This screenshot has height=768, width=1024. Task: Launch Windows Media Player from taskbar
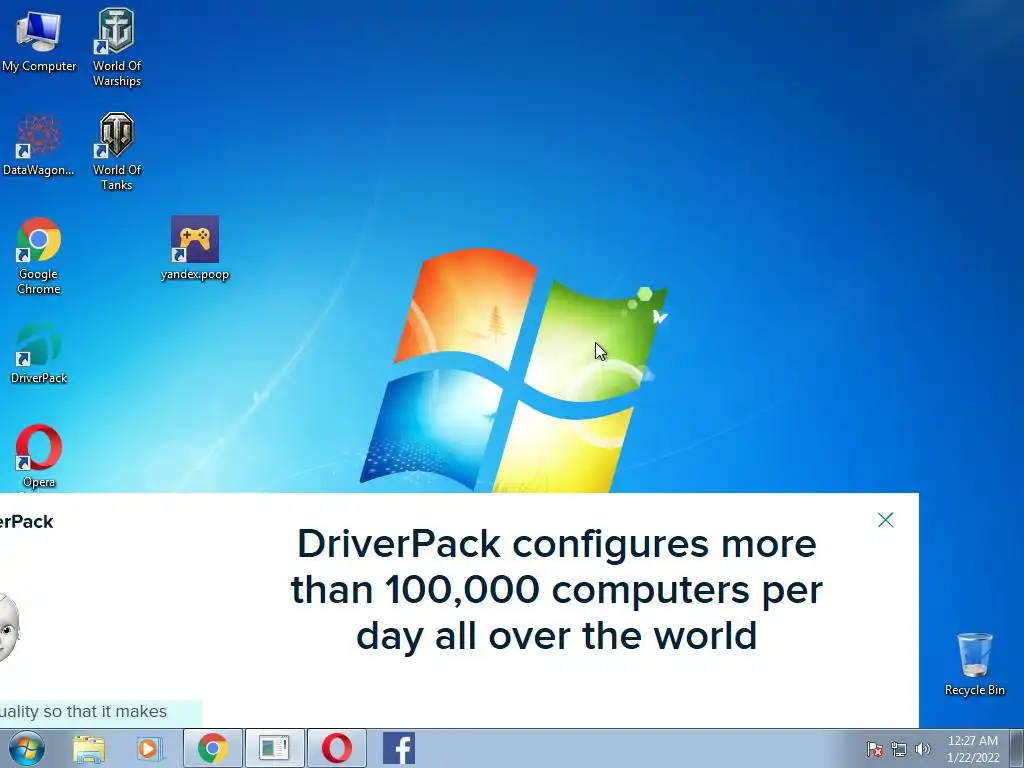tap(149, 748)
